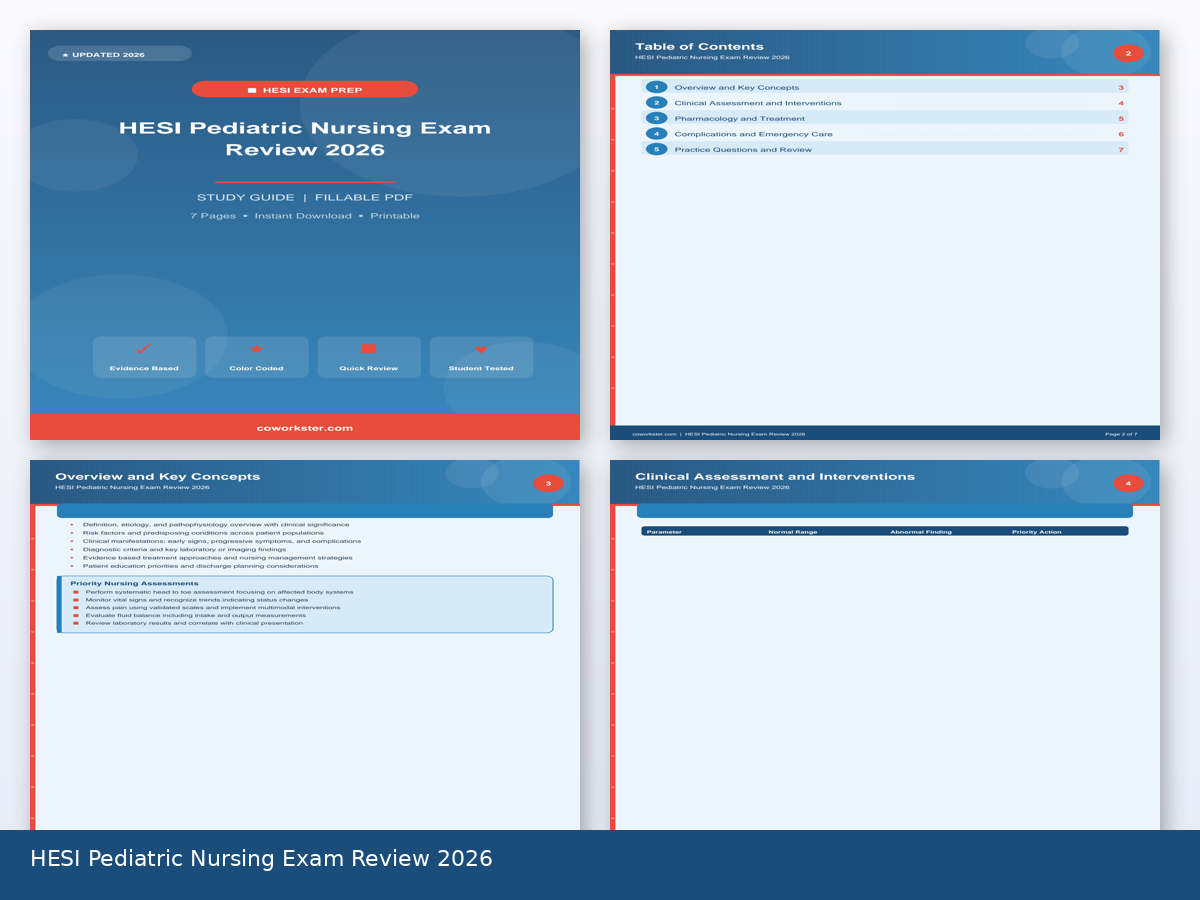Click the HESI EXAM PREP badge
This screenshot has width=1200, height=900.
coord(305,88)
